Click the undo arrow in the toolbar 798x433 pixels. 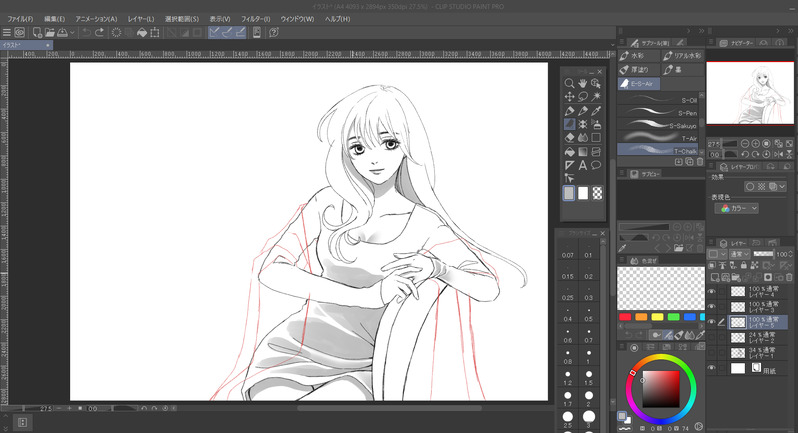point(85,32)
